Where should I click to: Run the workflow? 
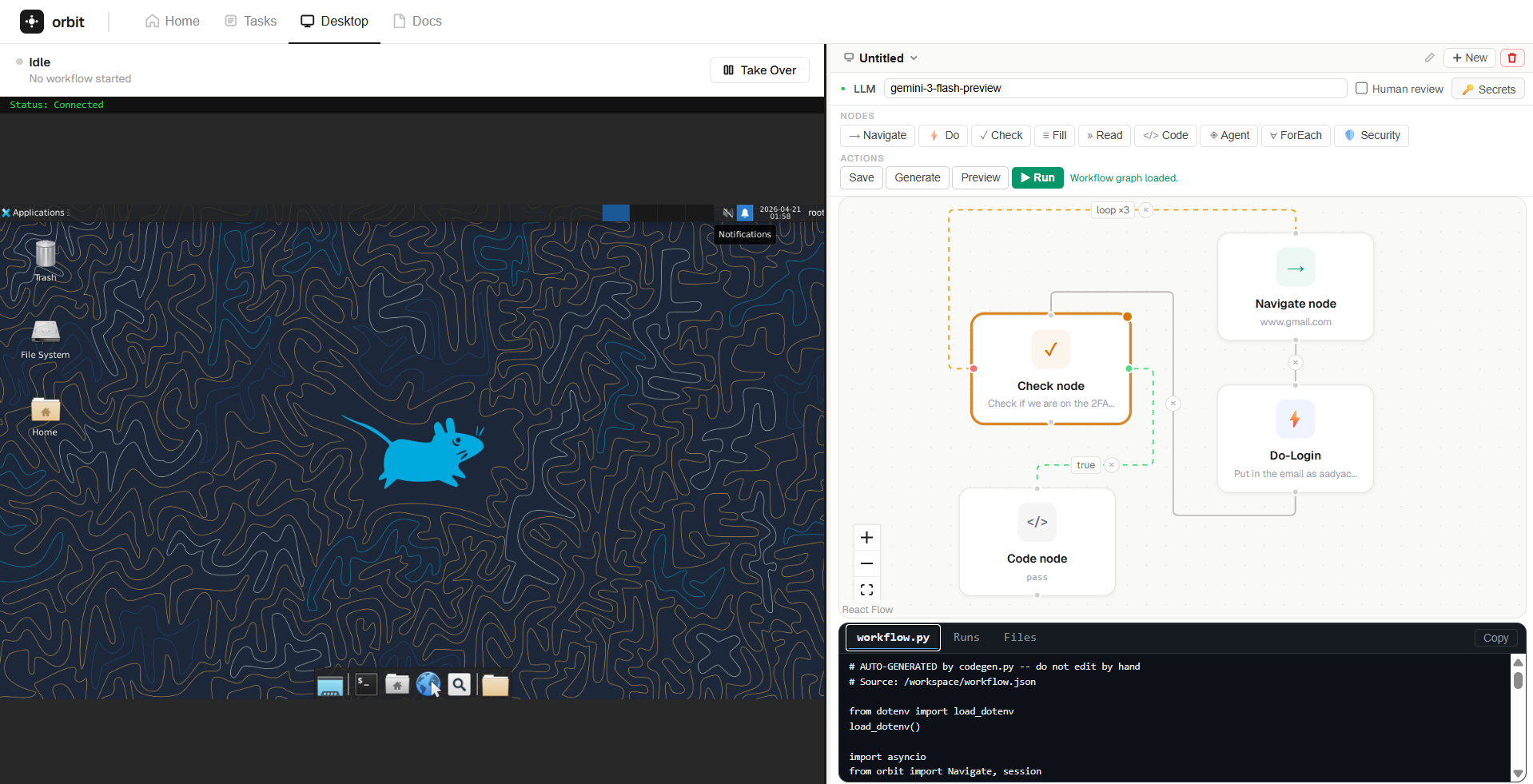click(x=1037, y=178)
